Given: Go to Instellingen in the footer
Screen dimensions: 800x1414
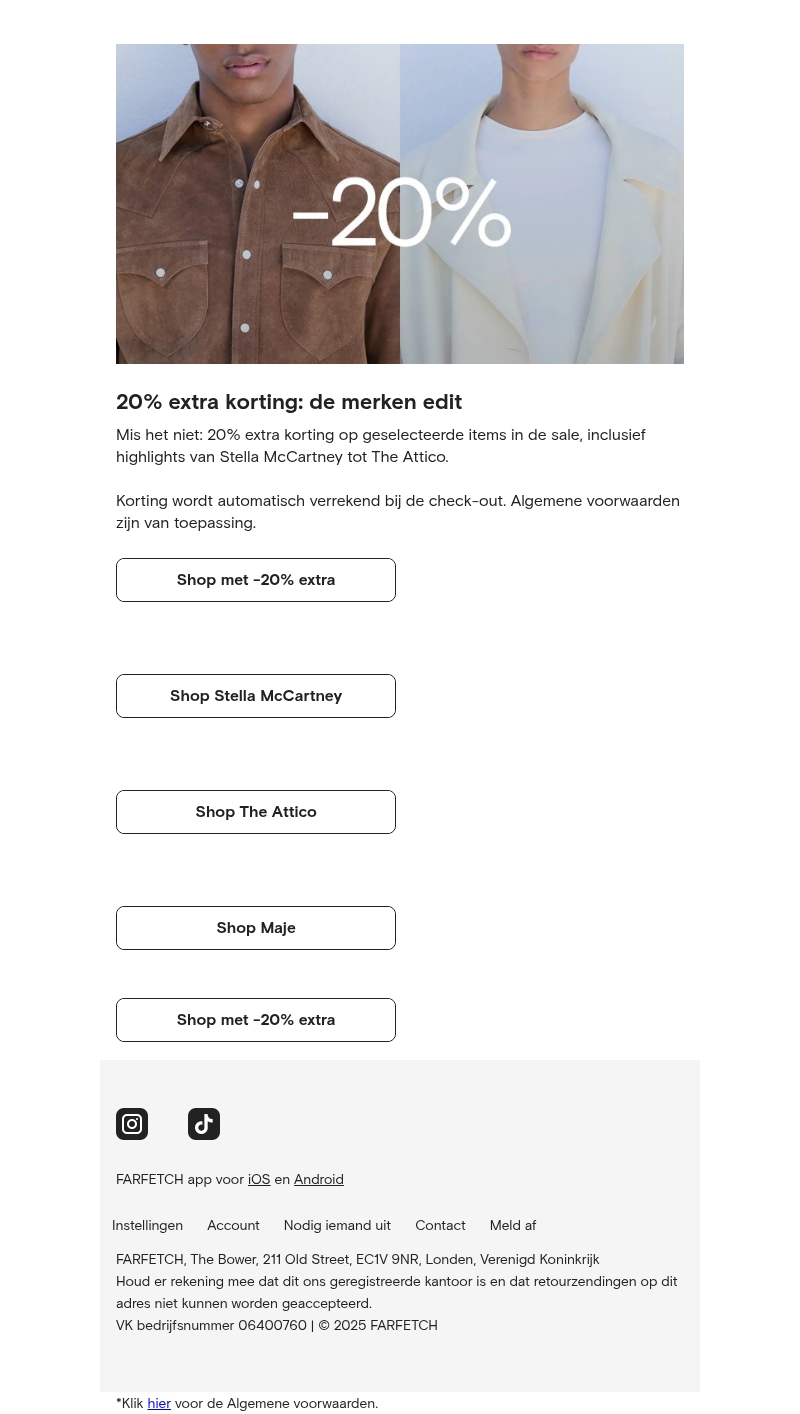Looking at the screenshot, I should click(x=147, y=1226).
